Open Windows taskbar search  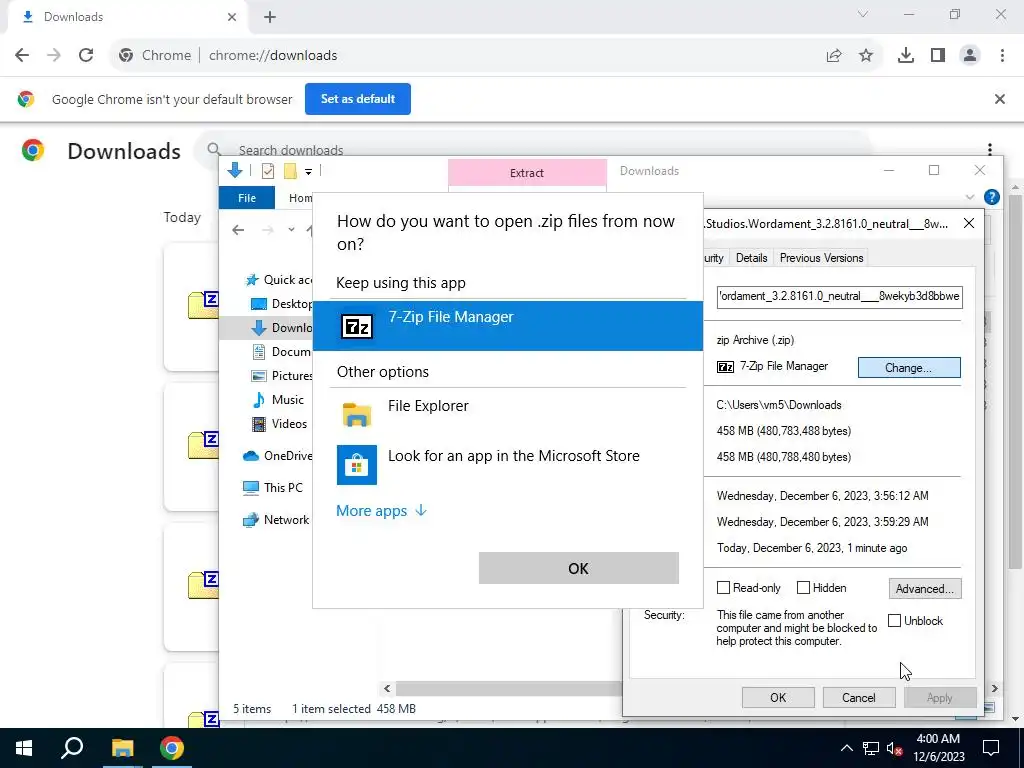(x=72, y=748)
